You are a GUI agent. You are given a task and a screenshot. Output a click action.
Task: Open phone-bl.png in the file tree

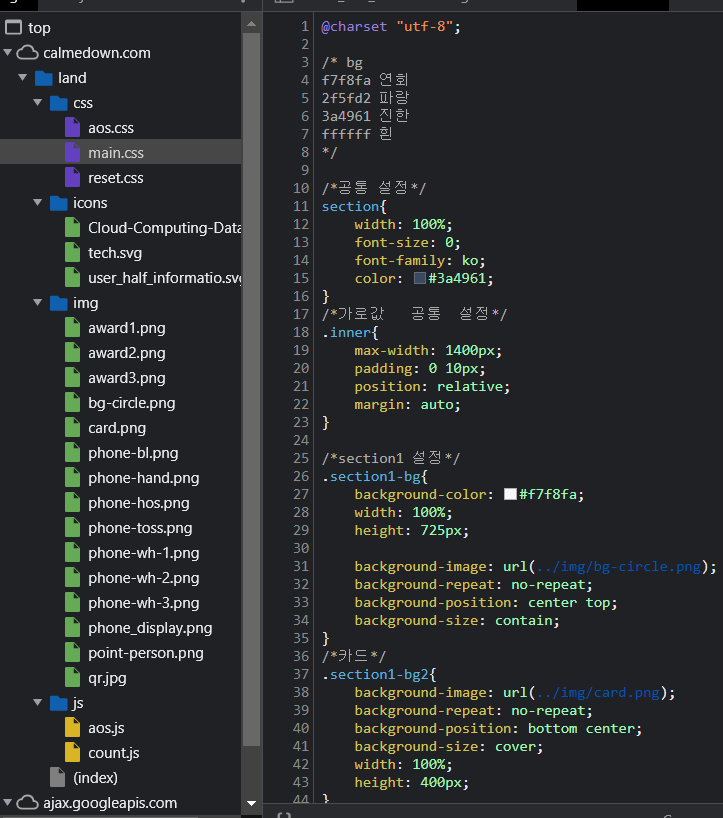click(133, 453)
